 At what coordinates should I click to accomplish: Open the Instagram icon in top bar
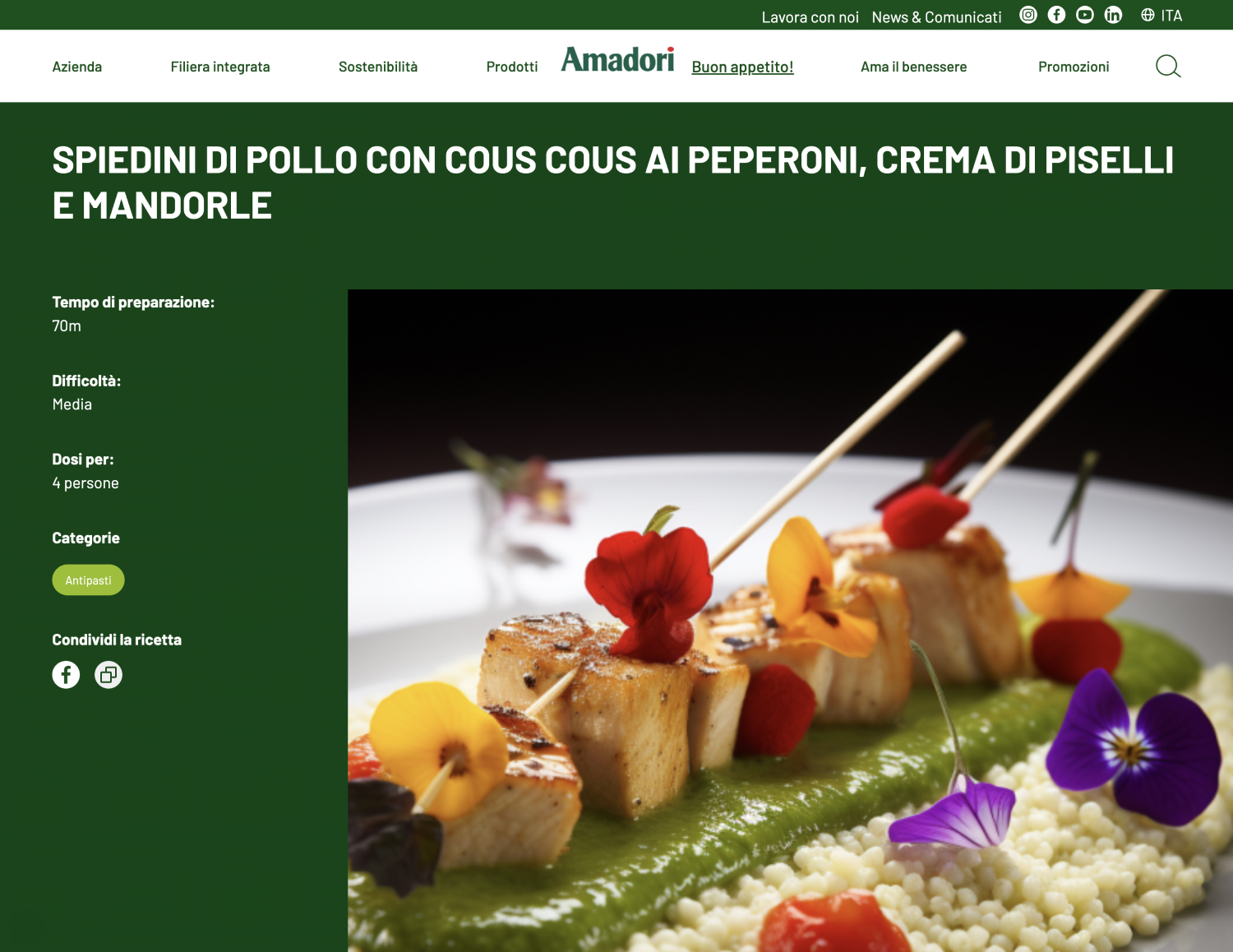[x=1028, y=15]
